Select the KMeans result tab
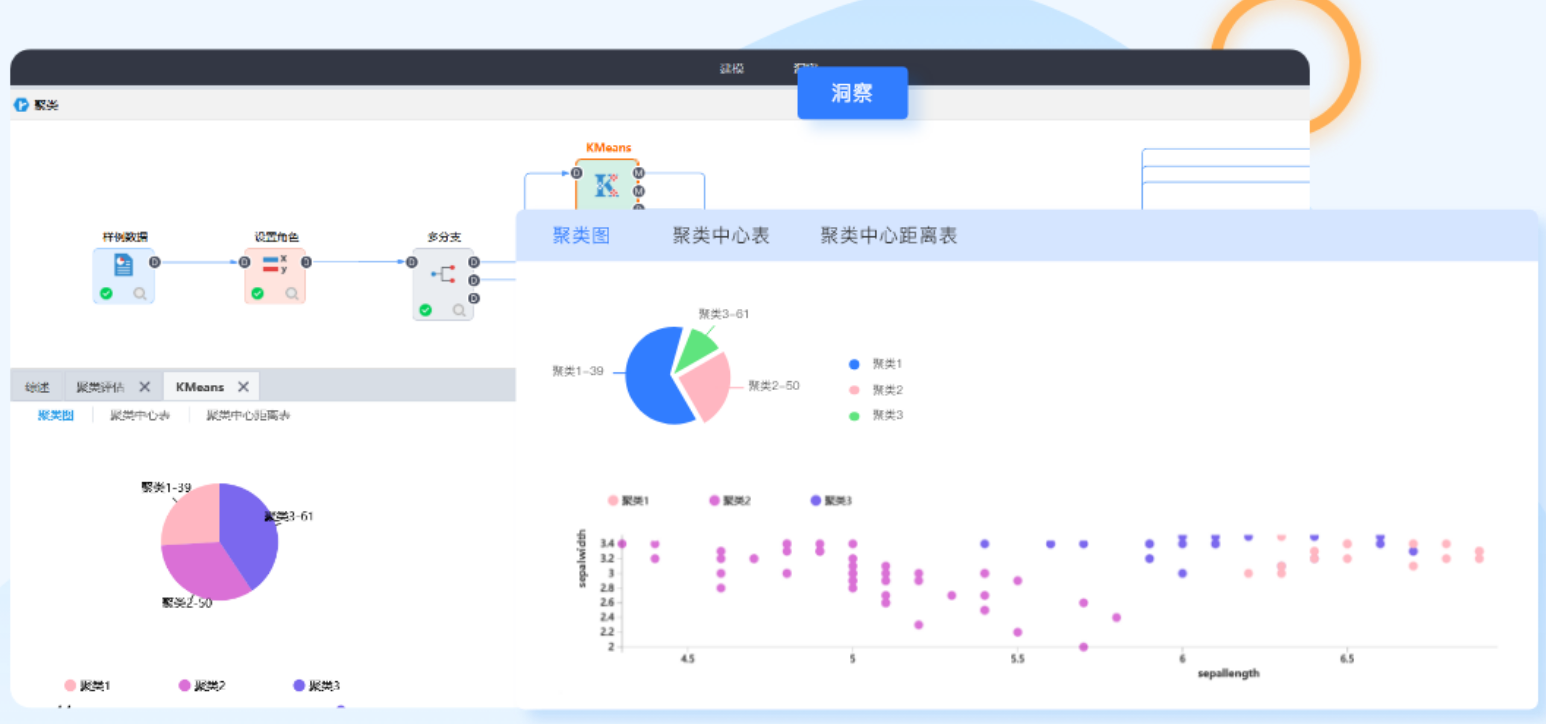This screenshot has width=1546, height=724. coord(200,387)
